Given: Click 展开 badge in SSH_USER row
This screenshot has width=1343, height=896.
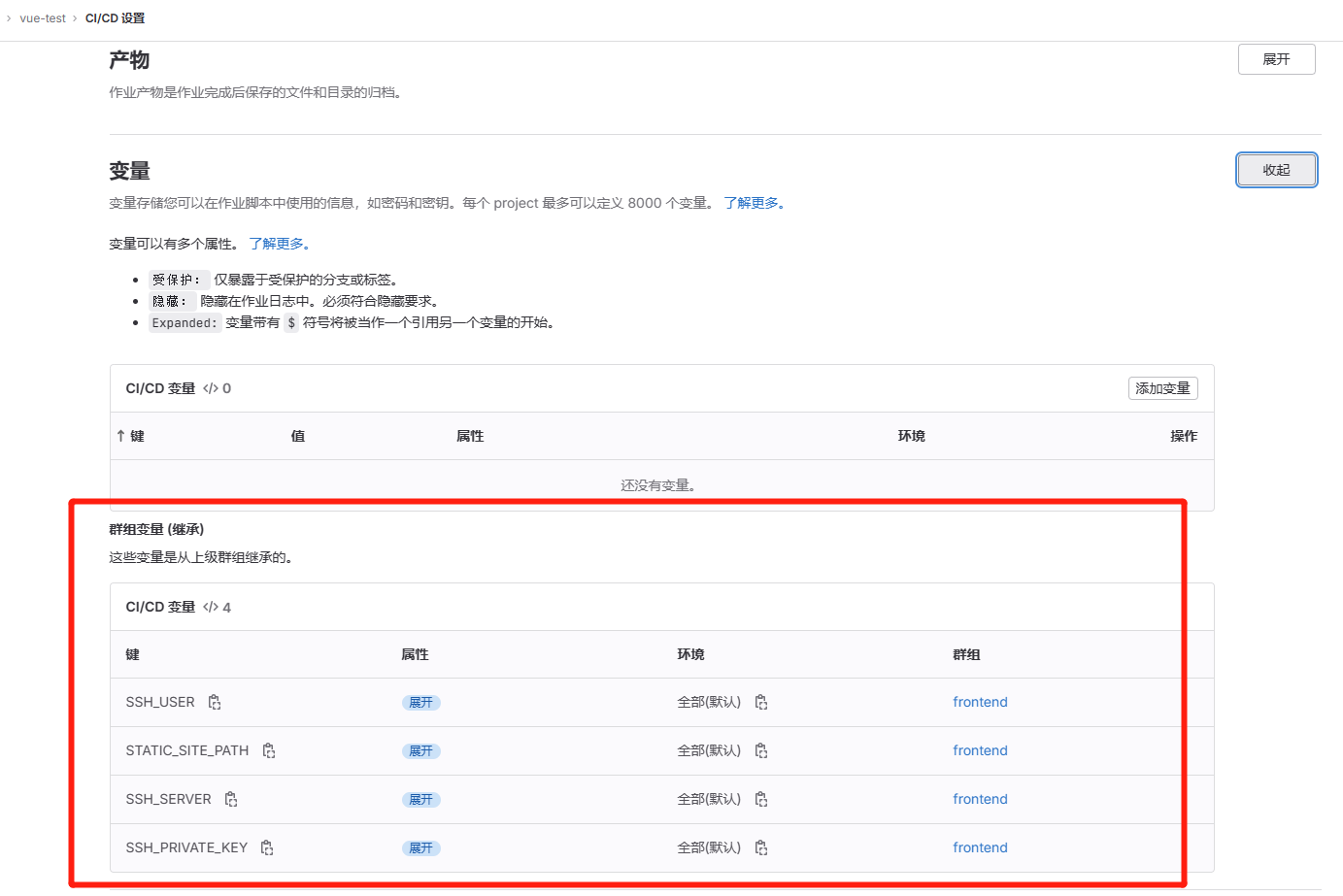Looking at the screenshot, I should 420,703.
